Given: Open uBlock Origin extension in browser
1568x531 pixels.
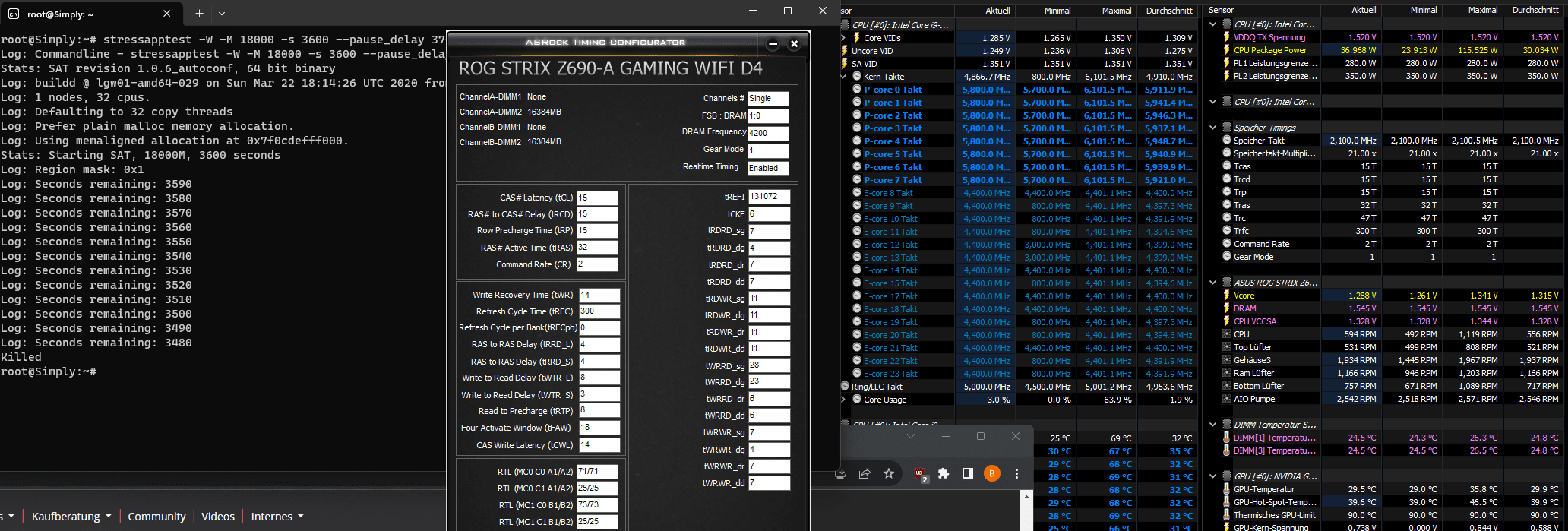Looking at the screenshot, I should click(x=920, y=474).
